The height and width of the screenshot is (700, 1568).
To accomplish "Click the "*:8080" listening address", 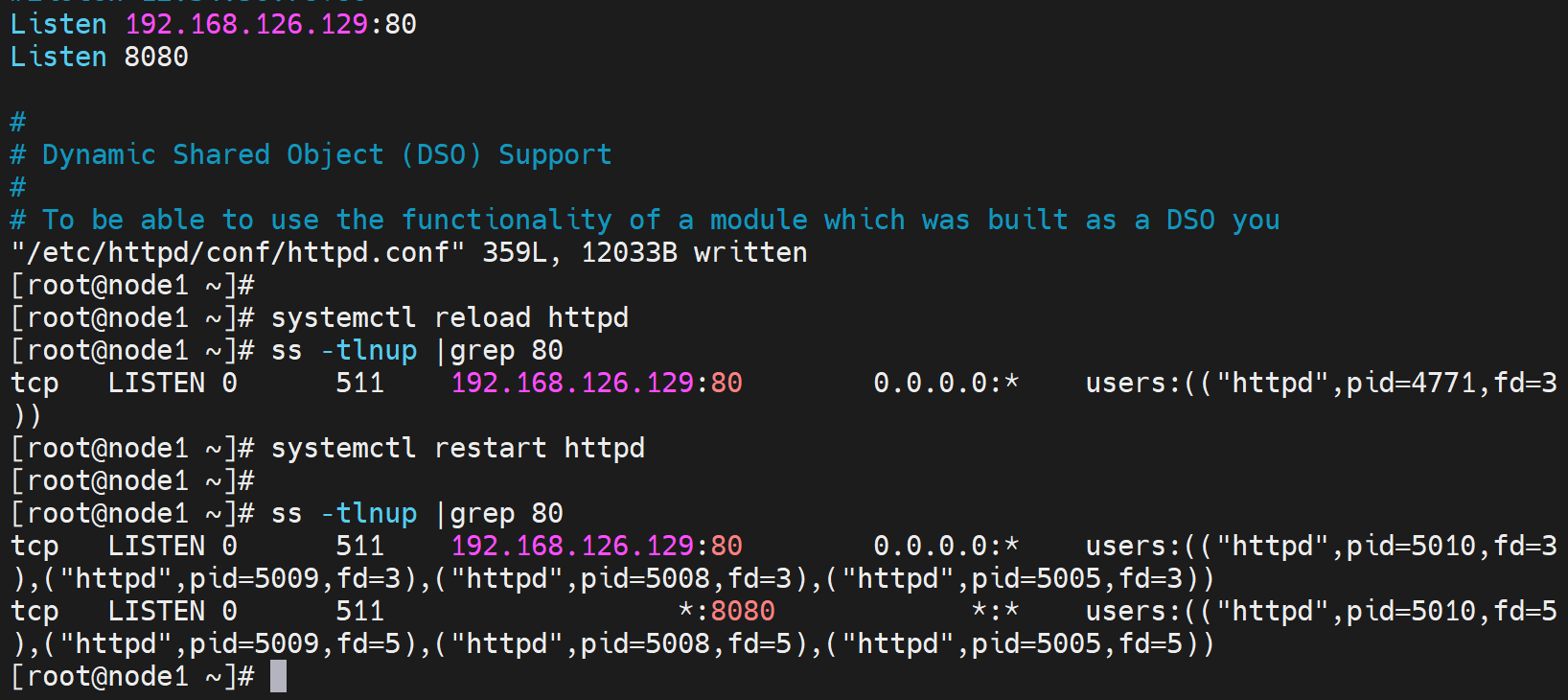I will [726, 611].
